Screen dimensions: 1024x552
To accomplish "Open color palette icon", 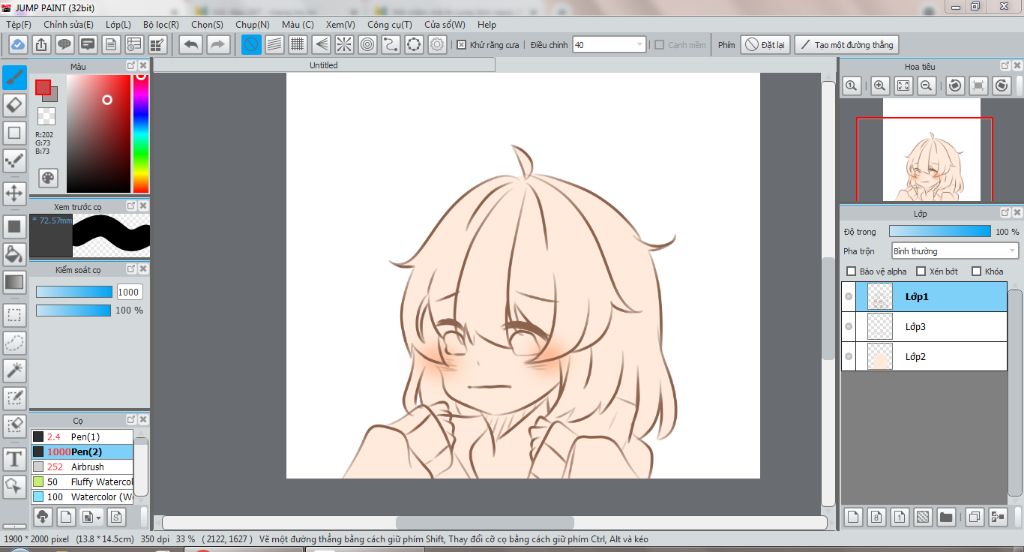I will [x=48, y=178].
